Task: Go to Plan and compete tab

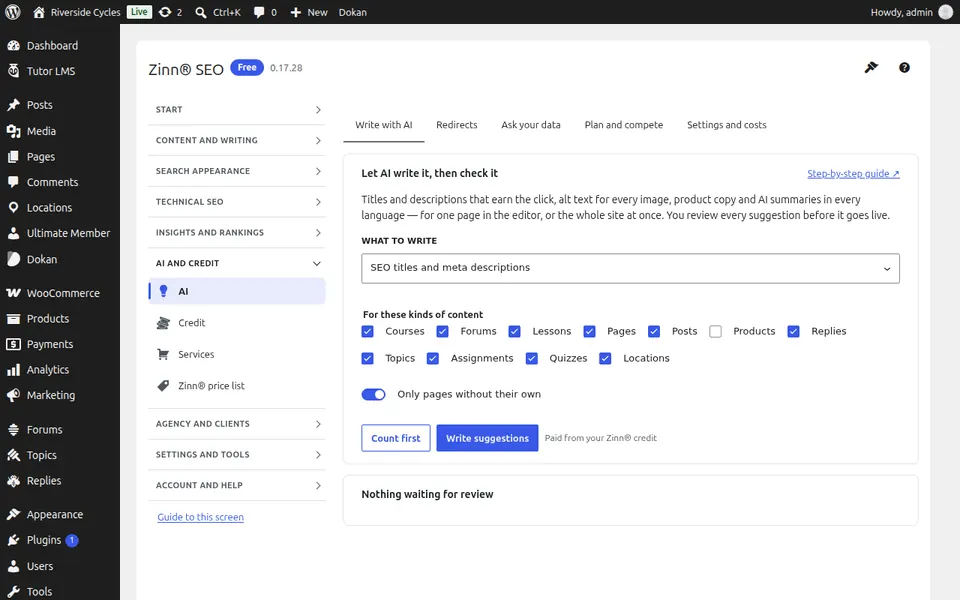Action: tap(624, 125)
